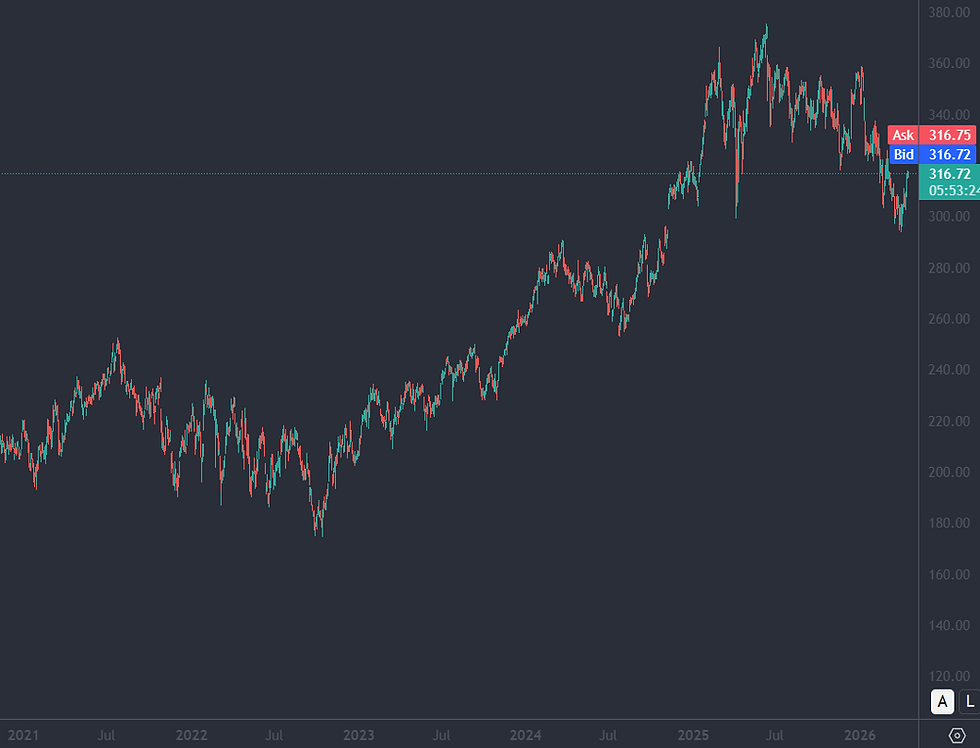980x748 pixels.
Task: Click the 180.00 price axis label
Action: [949, 522]
